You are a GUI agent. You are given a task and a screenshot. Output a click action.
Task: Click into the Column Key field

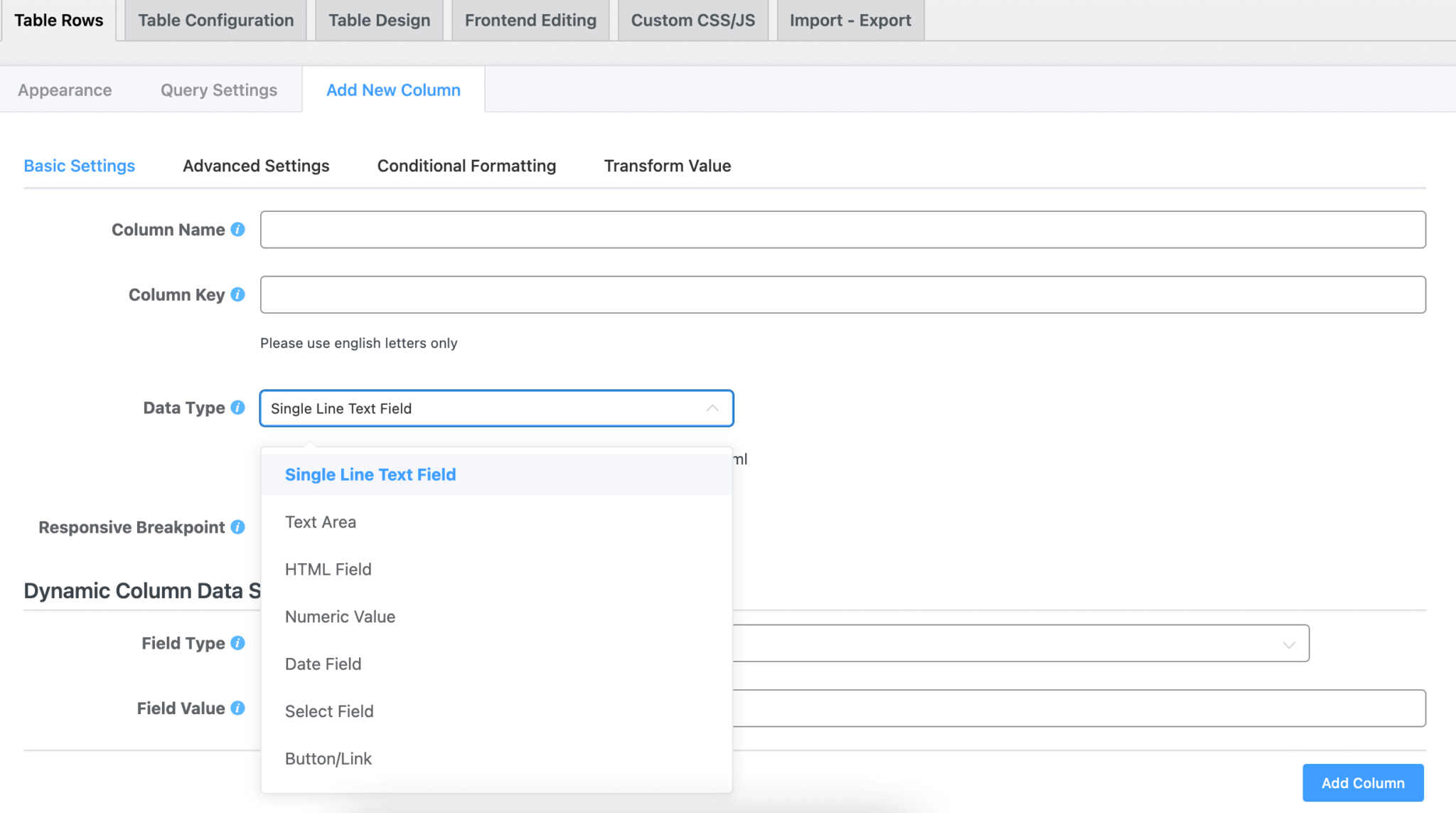pyautogui.click(x=842, y=294)
